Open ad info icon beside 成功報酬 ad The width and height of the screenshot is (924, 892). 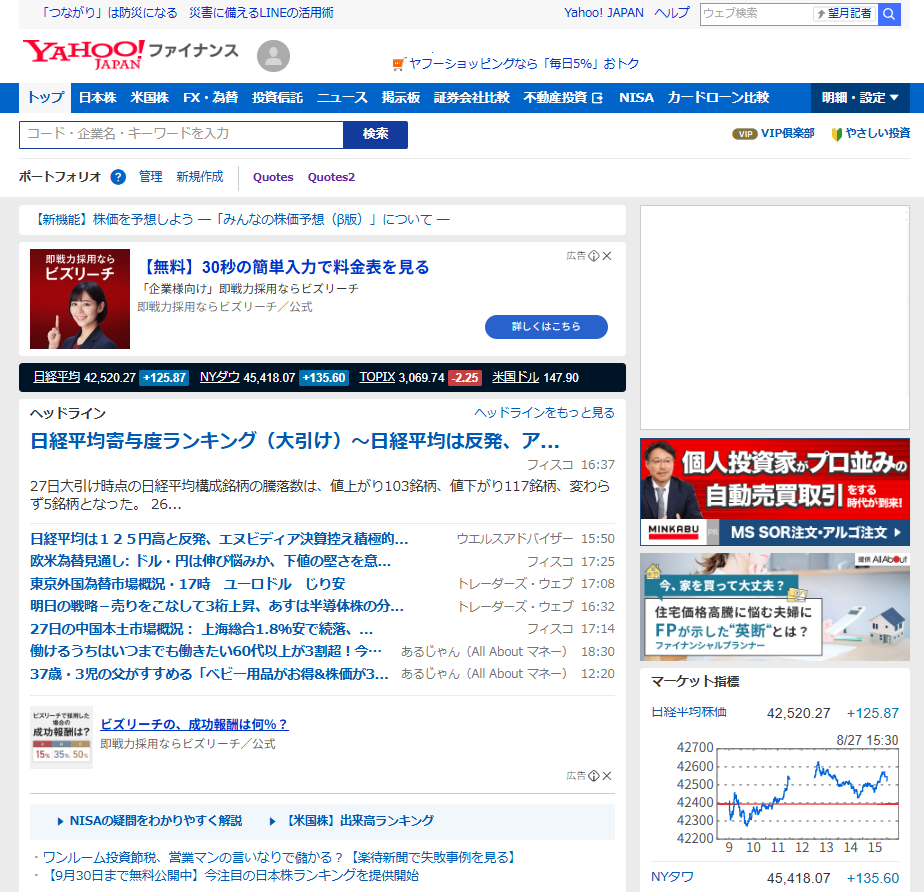594,776
